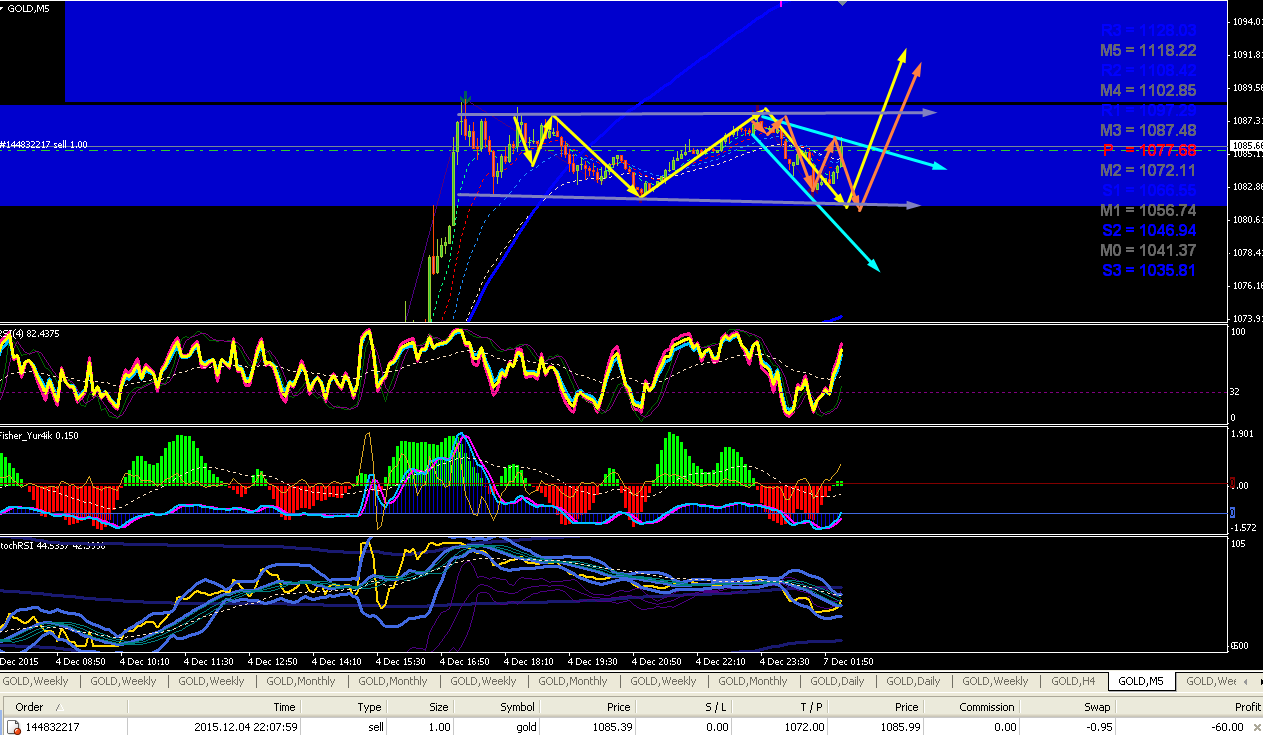
Task: Select the #144832217 sell 1.00 order line label
Action: tap(44, 145)
